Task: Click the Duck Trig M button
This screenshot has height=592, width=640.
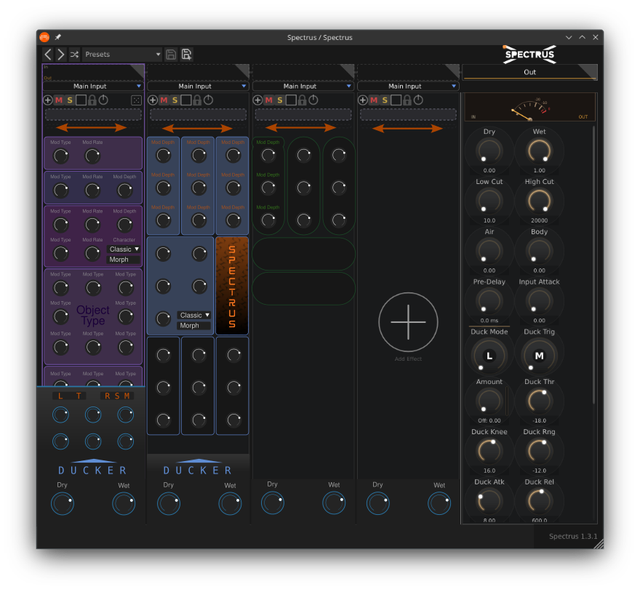Action: (x=539, y=356)
